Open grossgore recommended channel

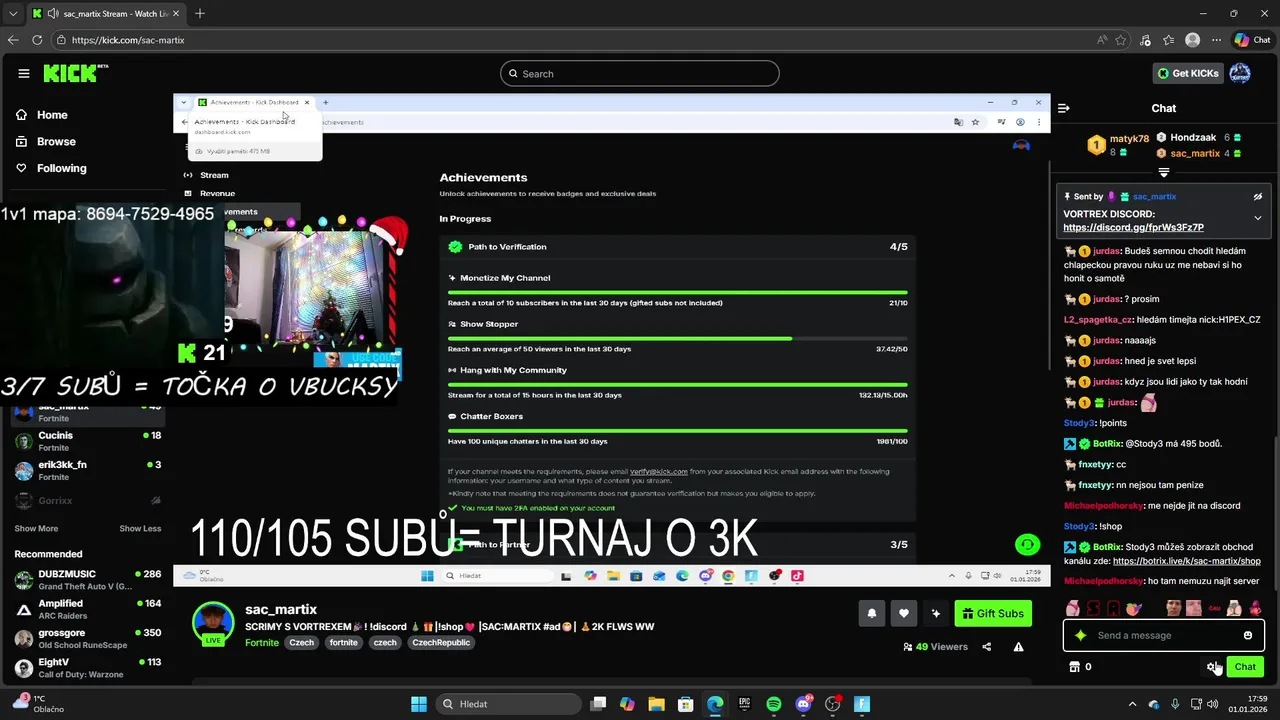[88, 639]
